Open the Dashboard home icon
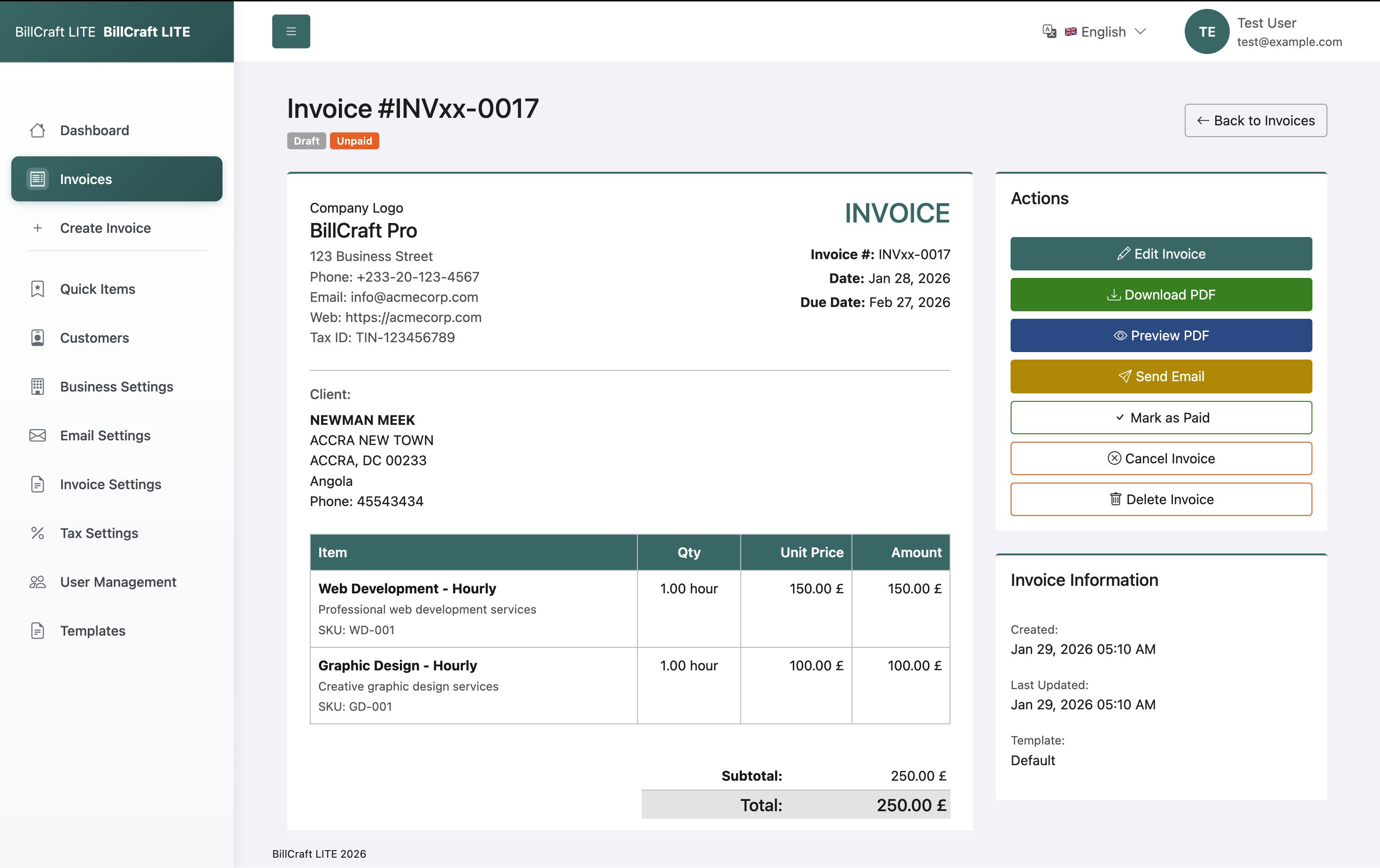 pos(38,131)
